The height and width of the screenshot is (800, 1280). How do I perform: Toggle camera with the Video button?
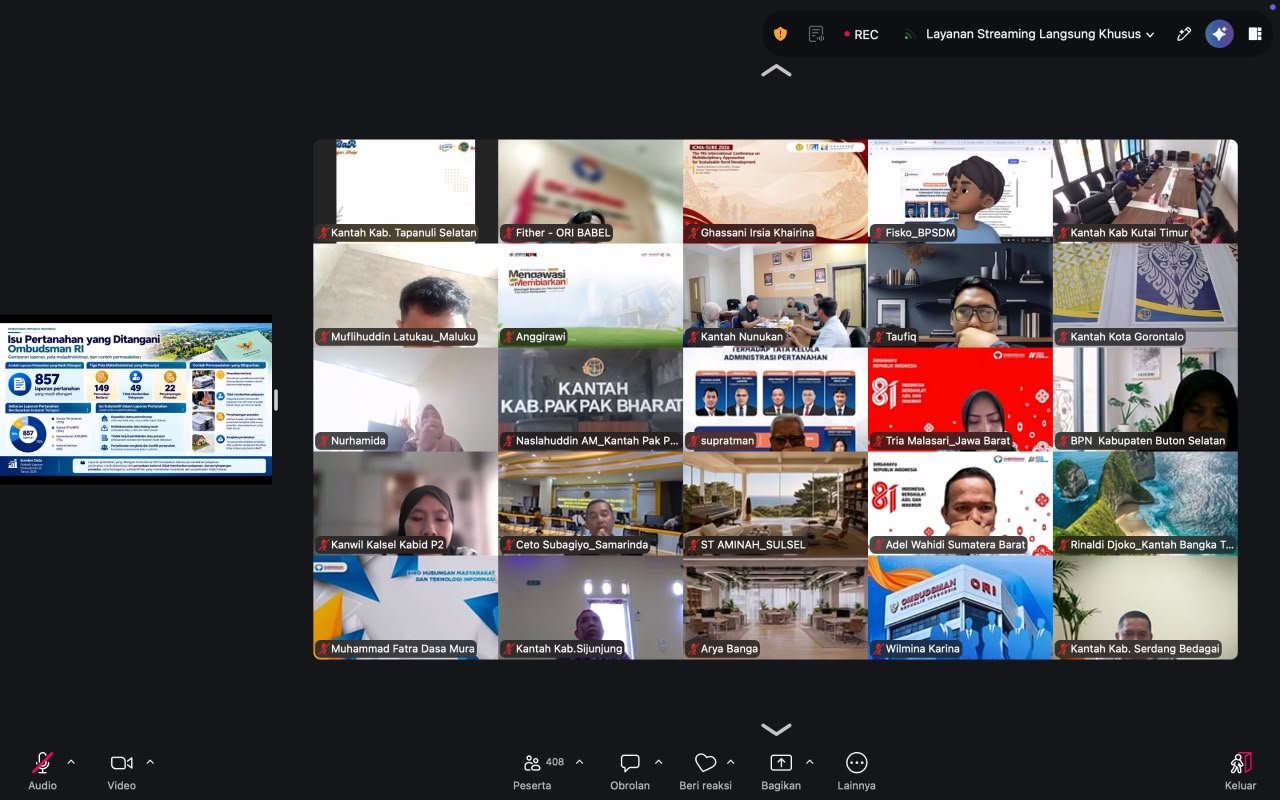(122, 771)
